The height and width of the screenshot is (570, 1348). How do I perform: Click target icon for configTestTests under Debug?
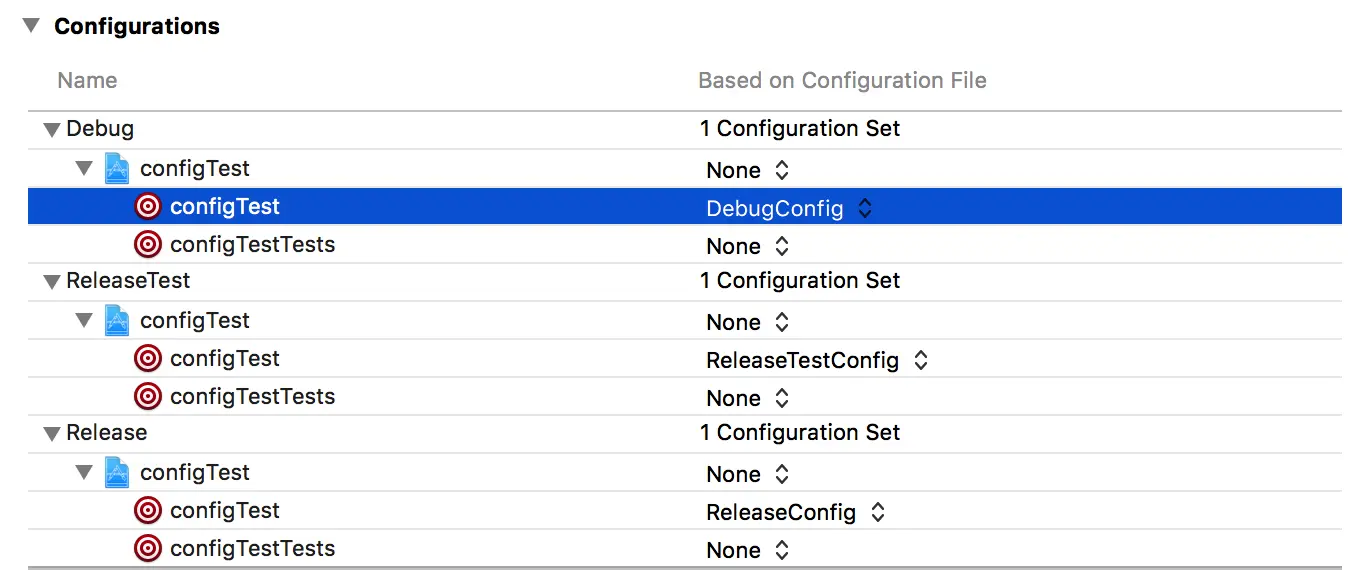click(148, 245)
